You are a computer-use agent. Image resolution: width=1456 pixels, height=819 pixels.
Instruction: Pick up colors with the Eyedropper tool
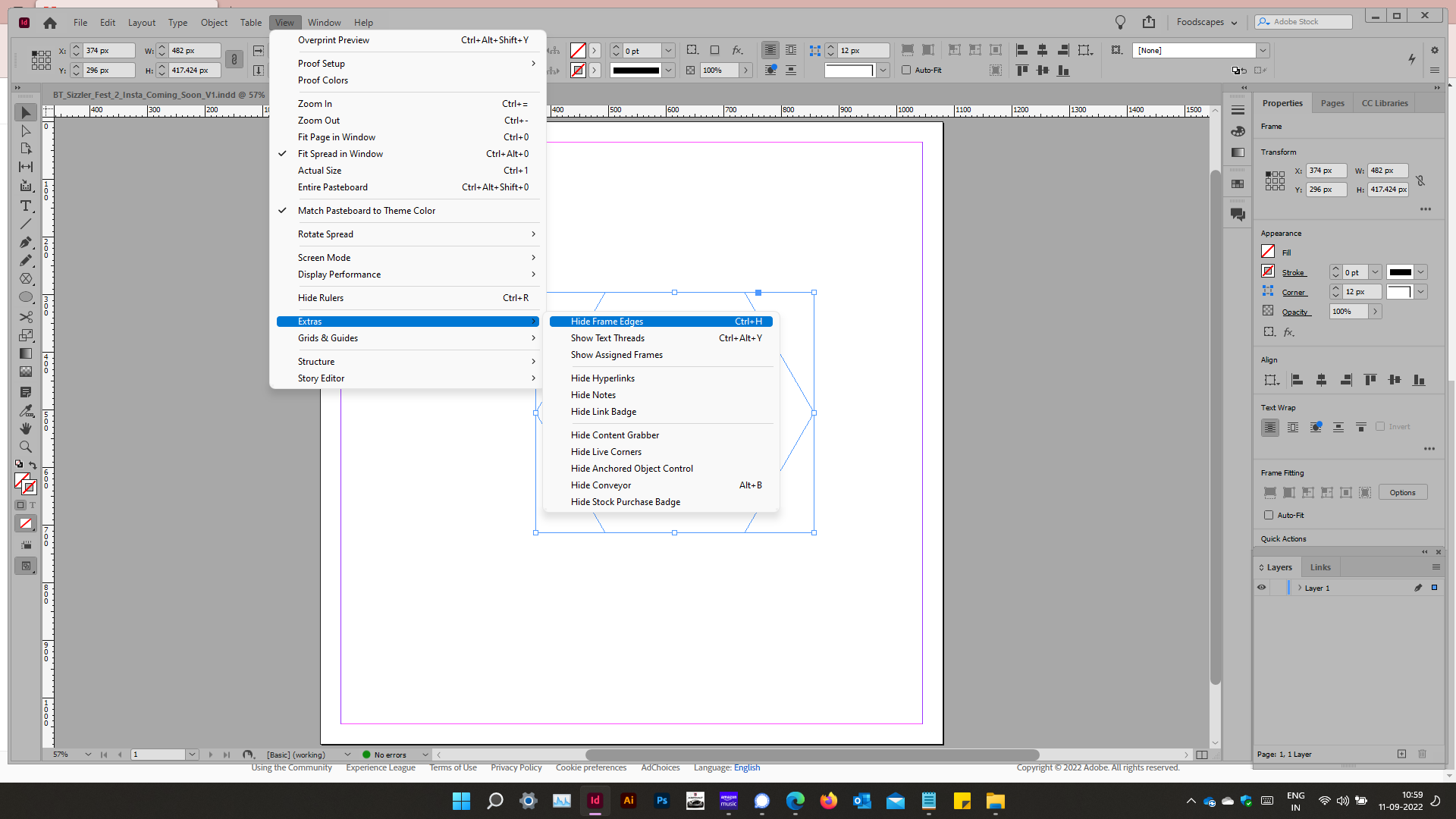pyautogui.click(x=25, y=410)
